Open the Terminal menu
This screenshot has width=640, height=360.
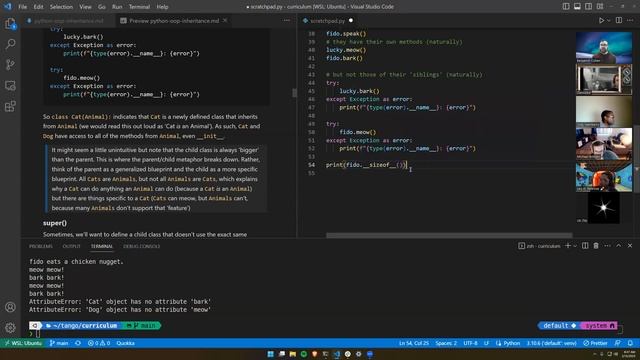pyautogui.click(x=139, y=7)
